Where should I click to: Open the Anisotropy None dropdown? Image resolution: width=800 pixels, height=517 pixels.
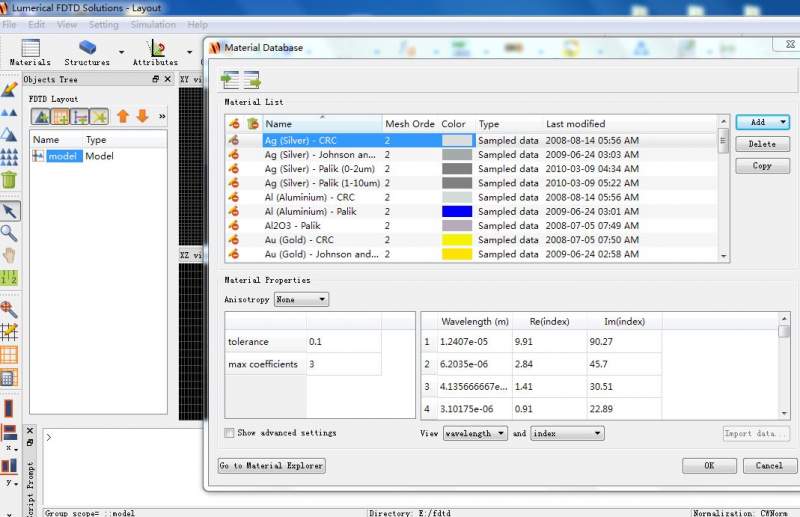pyautogui.click(x=301, y=300)
